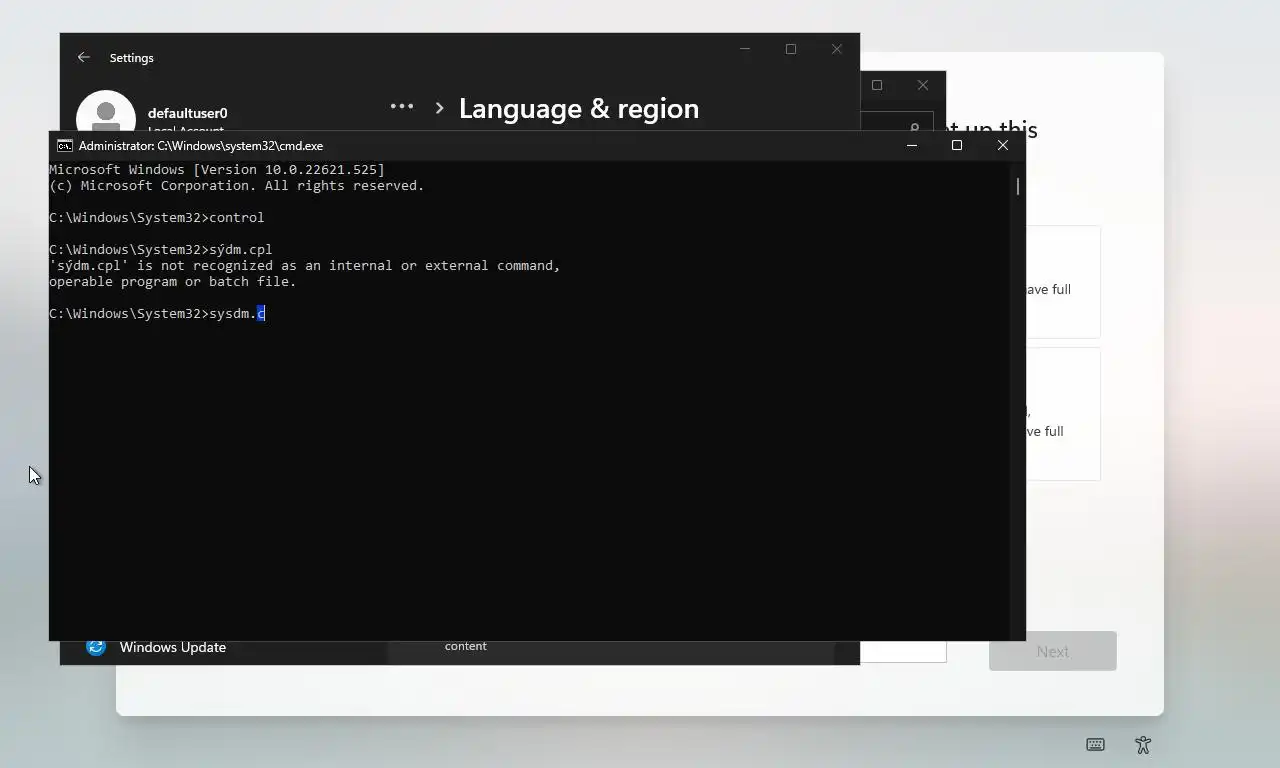Click the command prompt scrollbar thumb
Screen dimensions: 1280x768
point(1018,186)
